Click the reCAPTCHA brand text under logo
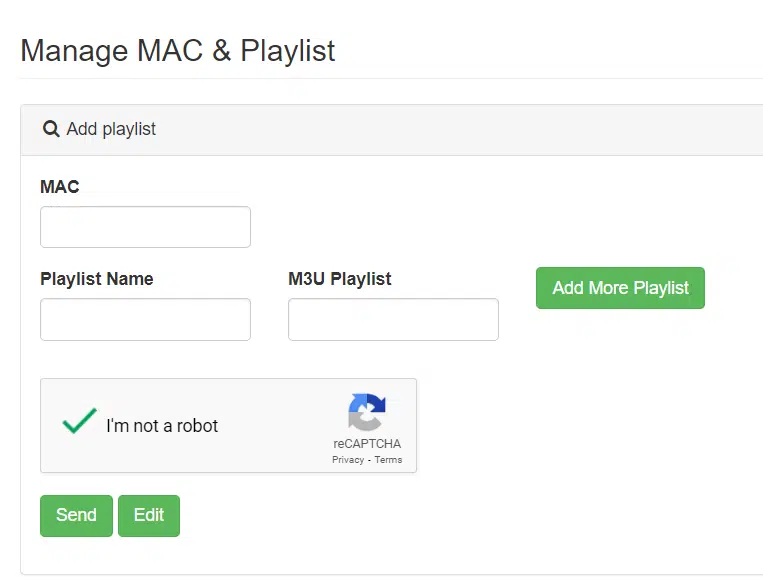Screen dimensions: 763x577 [x=367, y=444]
